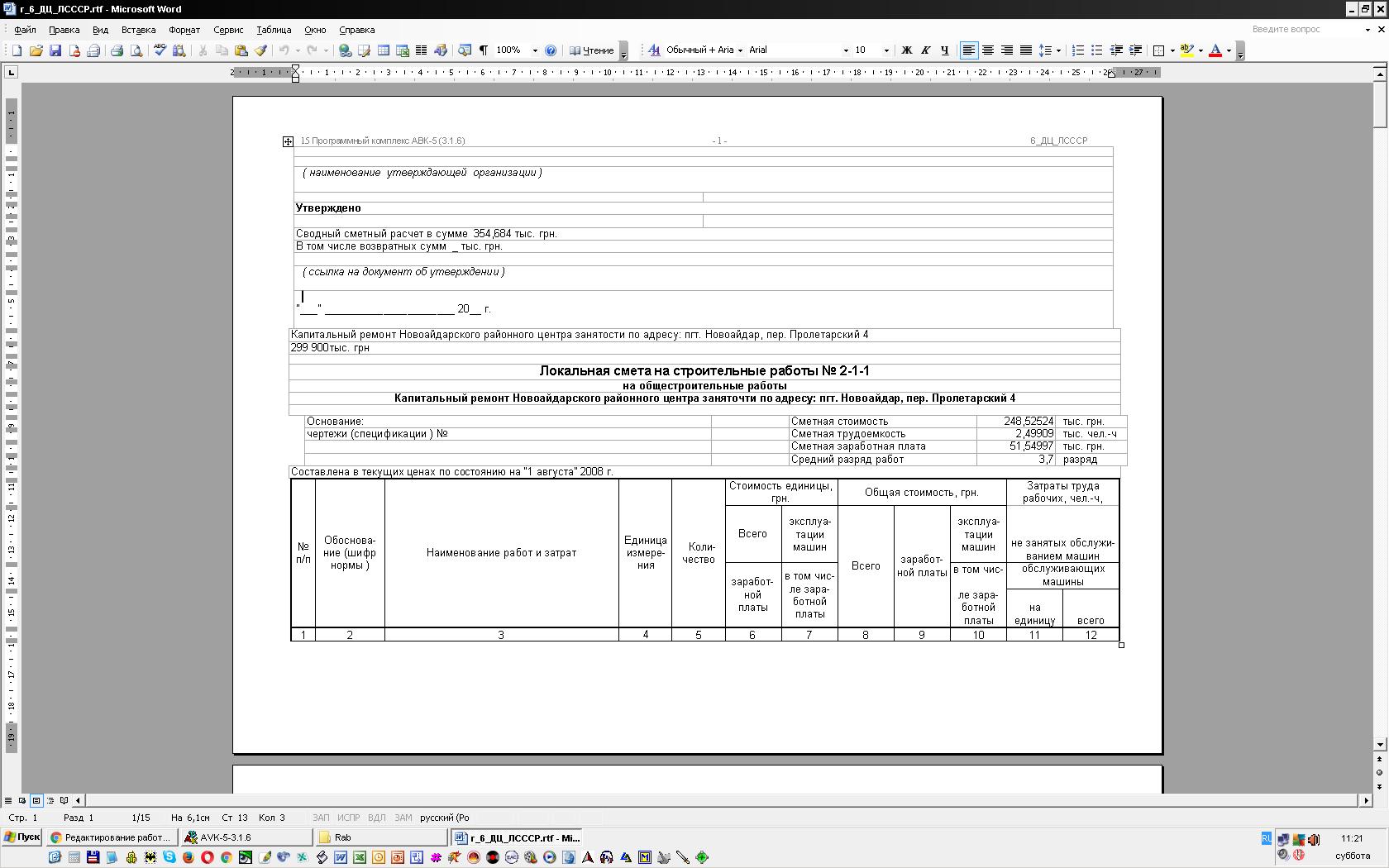Toggle show/hide paragraph marks
1389x868 pixels.
click(x=484, y=50)
